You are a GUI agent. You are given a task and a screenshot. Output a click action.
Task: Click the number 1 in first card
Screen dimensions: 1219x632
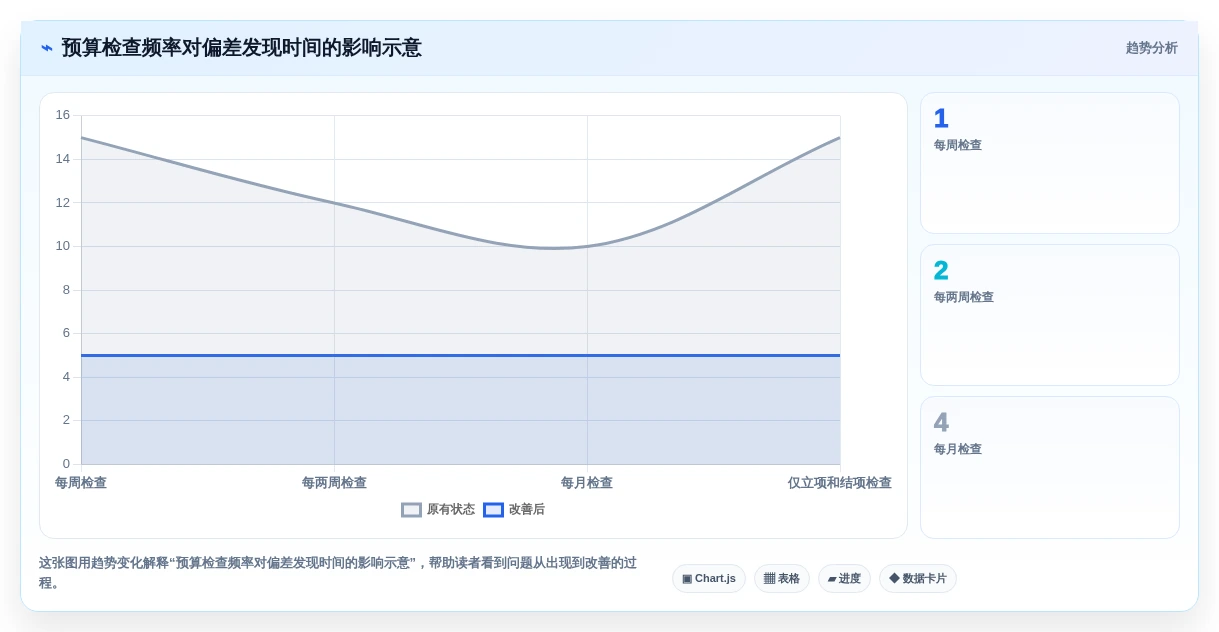941,119
